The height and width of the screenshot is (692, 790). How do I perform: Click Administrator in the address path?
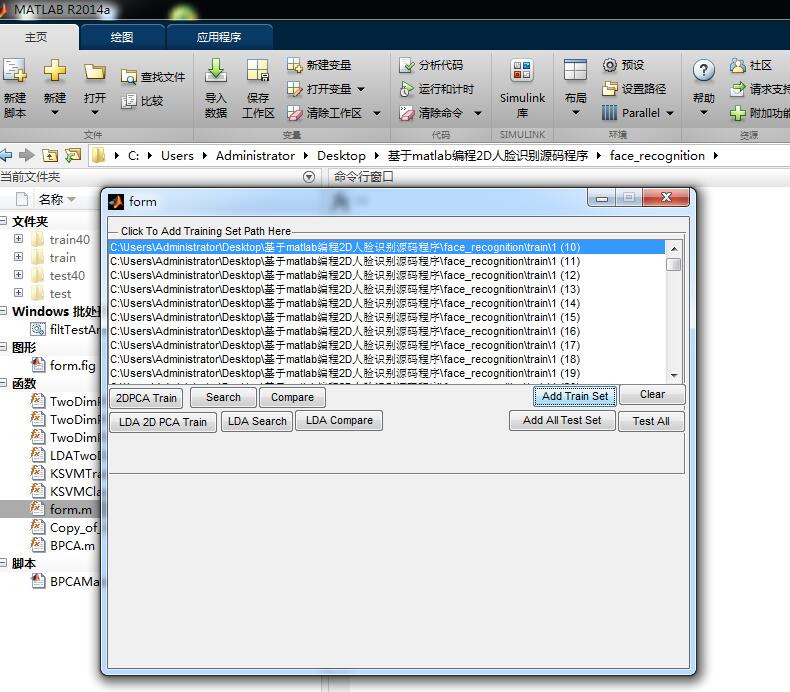255,156
